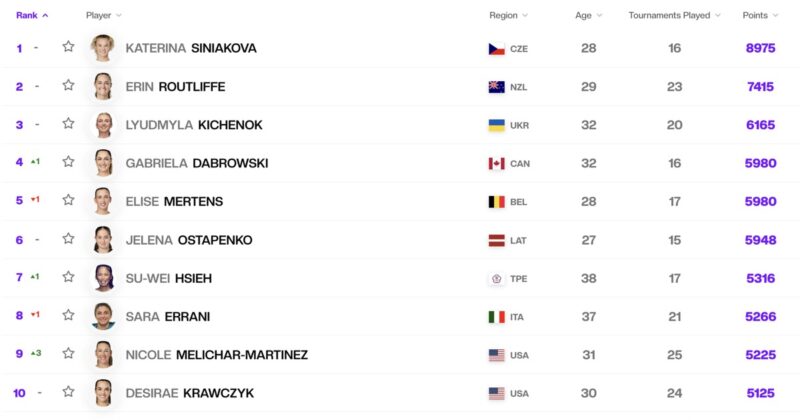Viewport: 800px width, 420px height.
Task: Click the TPE region emblem icon
Action: tap(496, 279)
